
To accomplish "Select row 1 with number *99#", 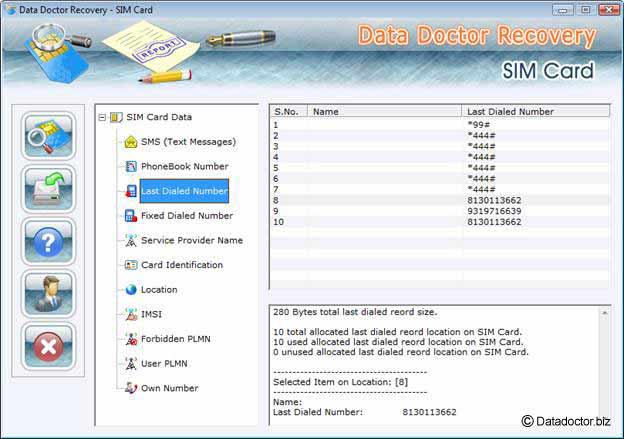I will 440,125.
